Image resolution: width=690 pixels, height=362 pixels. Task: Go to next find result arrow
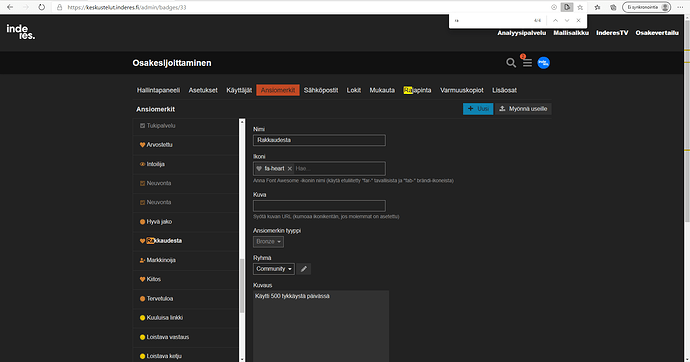click(567, 20)
